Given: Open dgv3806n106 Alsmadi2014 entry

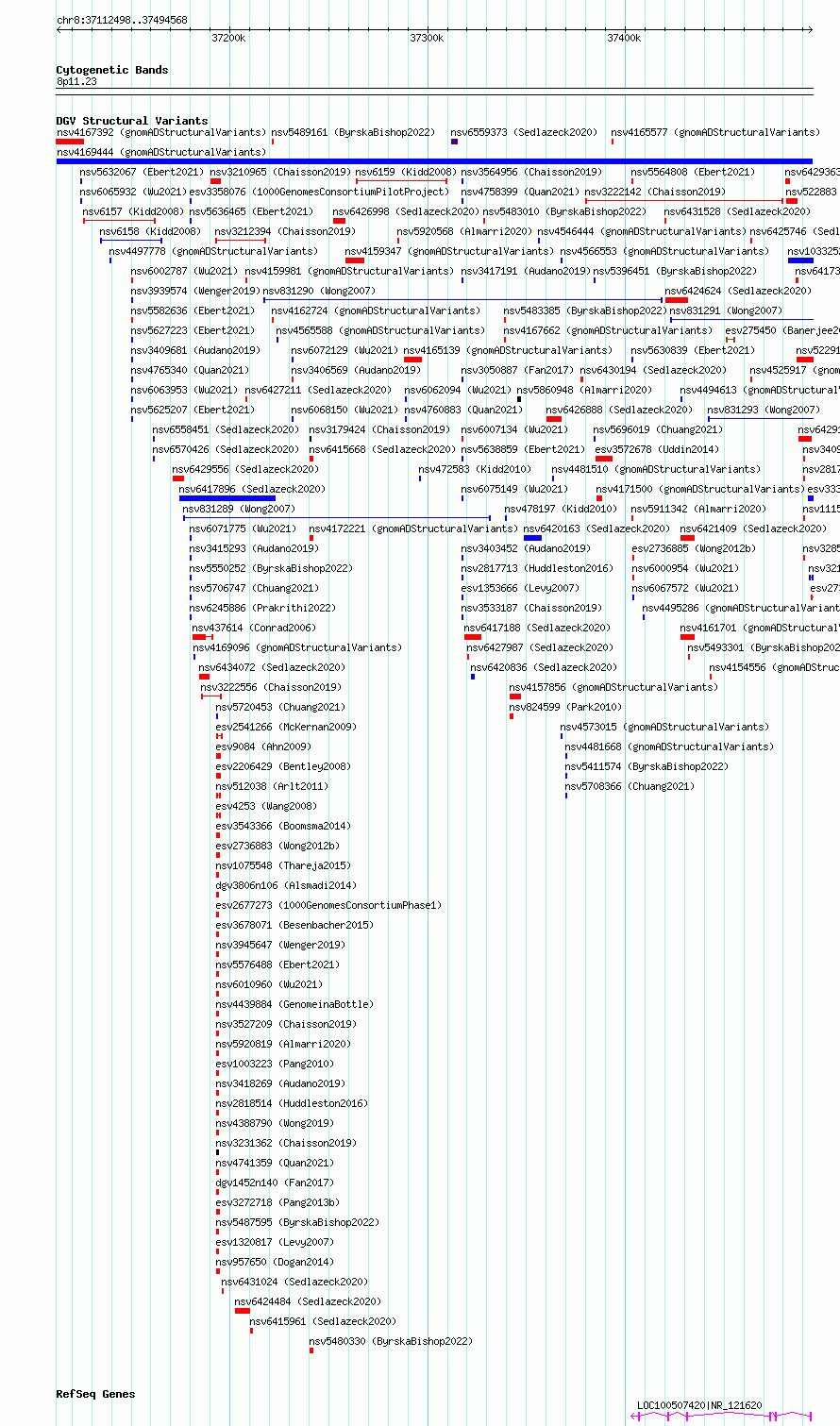Looking at the screenshot, I should (286, 885).
